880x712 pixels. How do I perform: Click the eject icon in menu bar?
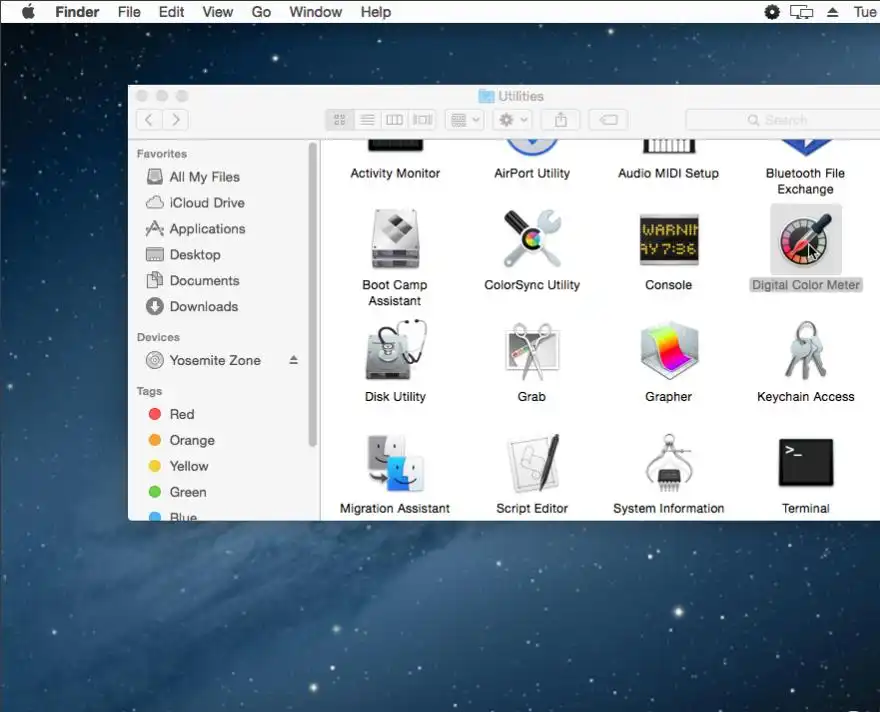pyautogui.click(x=833, y=12)
